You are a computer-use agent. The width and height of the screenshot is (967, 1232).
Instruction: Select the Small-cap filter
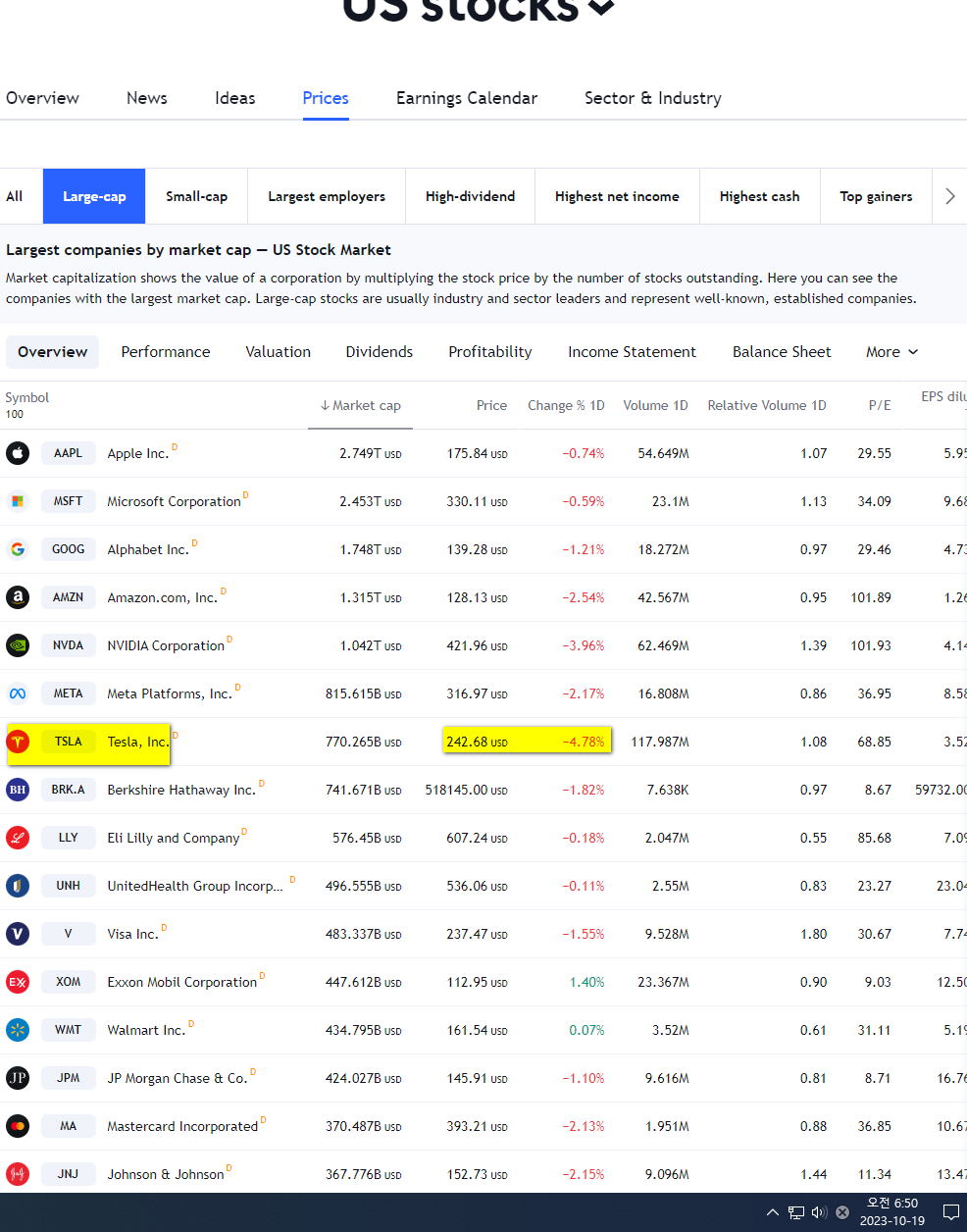click(196, 196)
